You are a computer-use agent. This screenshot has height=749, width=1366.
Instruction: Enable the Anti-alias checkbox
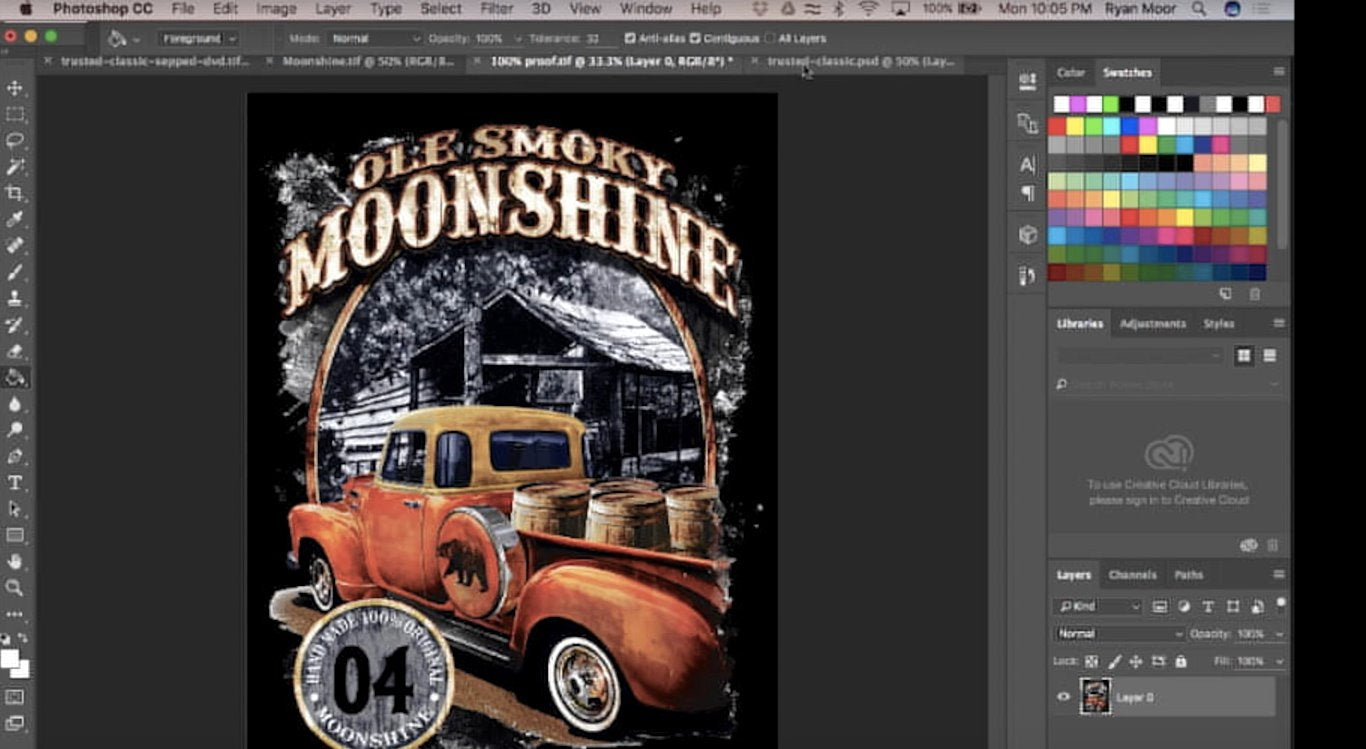(630, 38)
